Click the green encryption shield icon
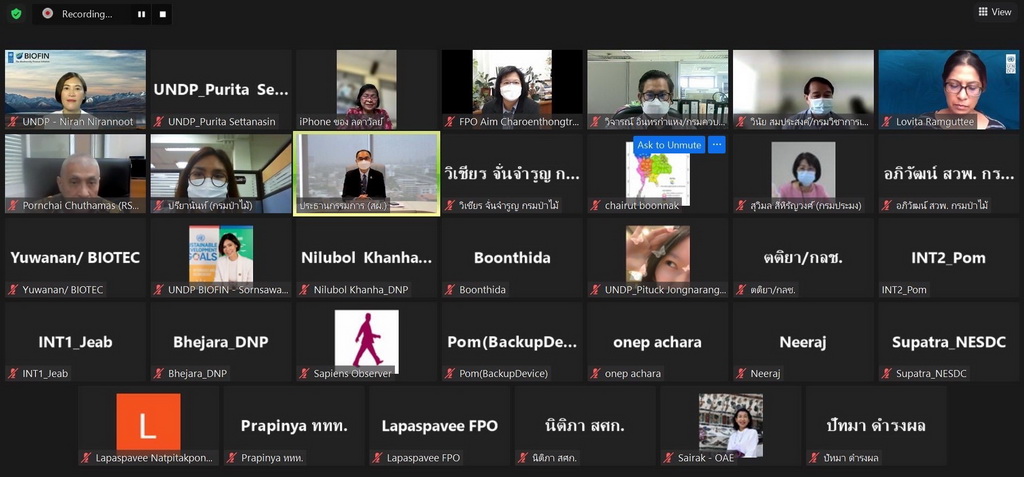1024x477 pixels. (15, 14)
